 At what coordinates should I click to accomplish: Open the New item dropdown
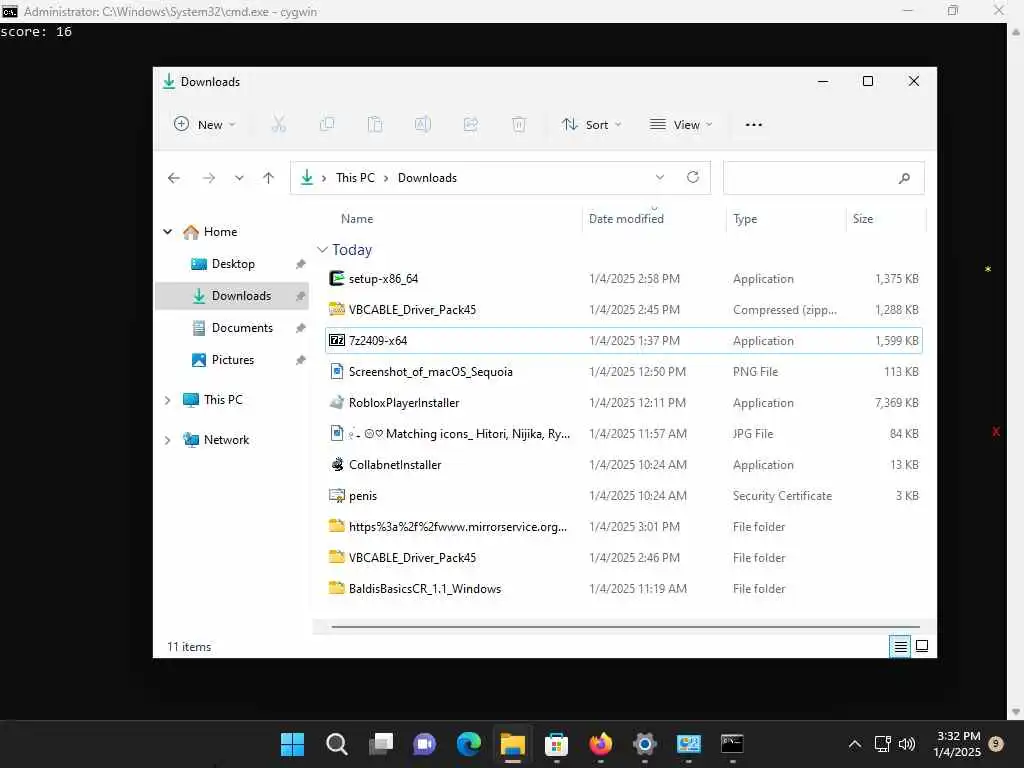(x=204, y=124)
